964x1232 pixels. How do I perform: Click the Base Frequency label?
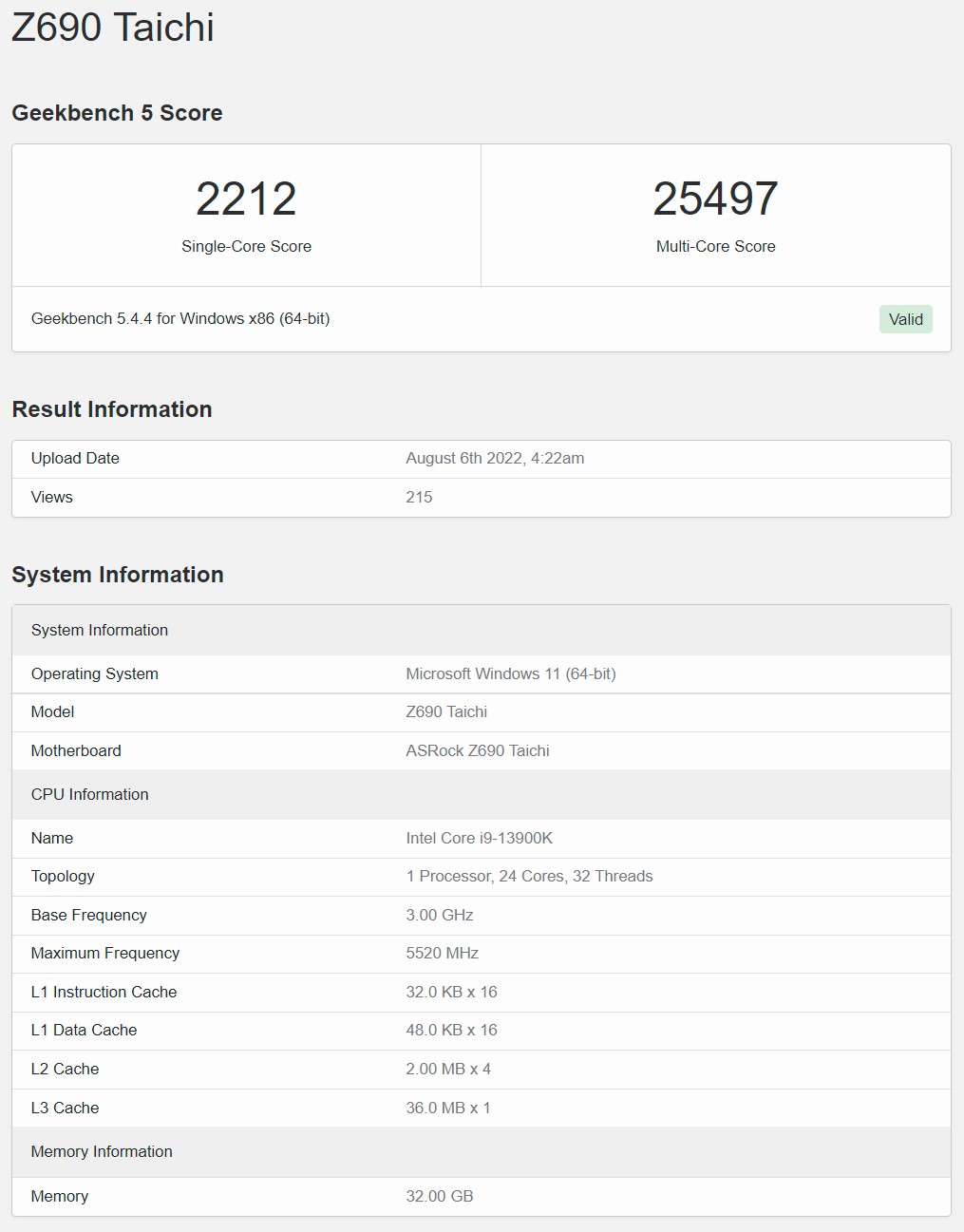[89, 915]
